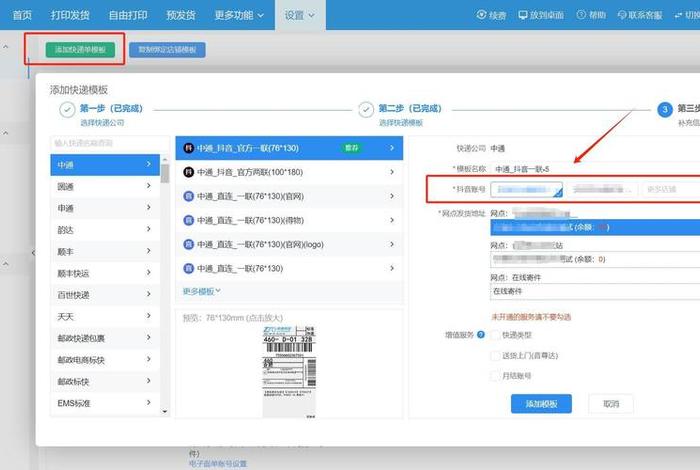
Task: Tick the 送货上门(音尊达) checkbox
Action: pyautogui.click(x=495, y=356)
